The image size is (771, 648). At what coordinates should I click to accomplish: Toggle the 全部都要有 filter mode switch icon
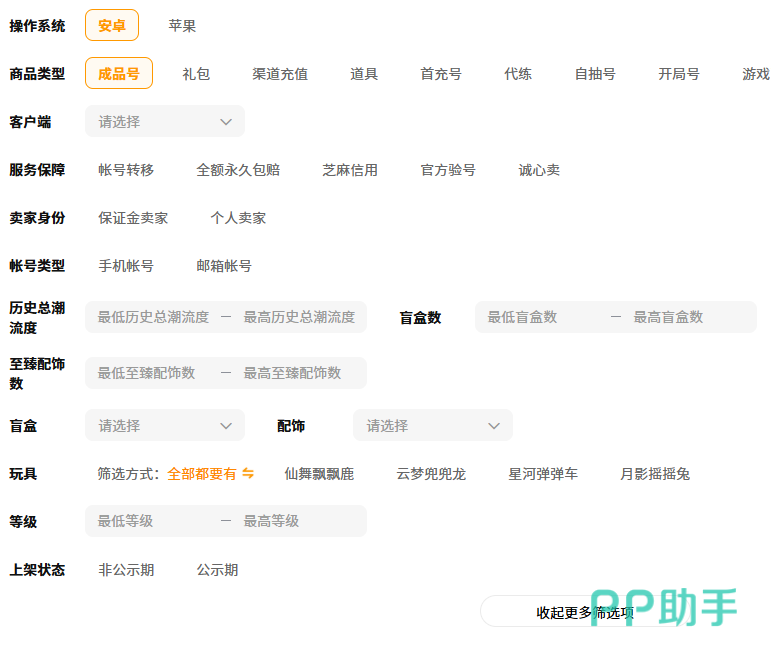tap(248, 474)
